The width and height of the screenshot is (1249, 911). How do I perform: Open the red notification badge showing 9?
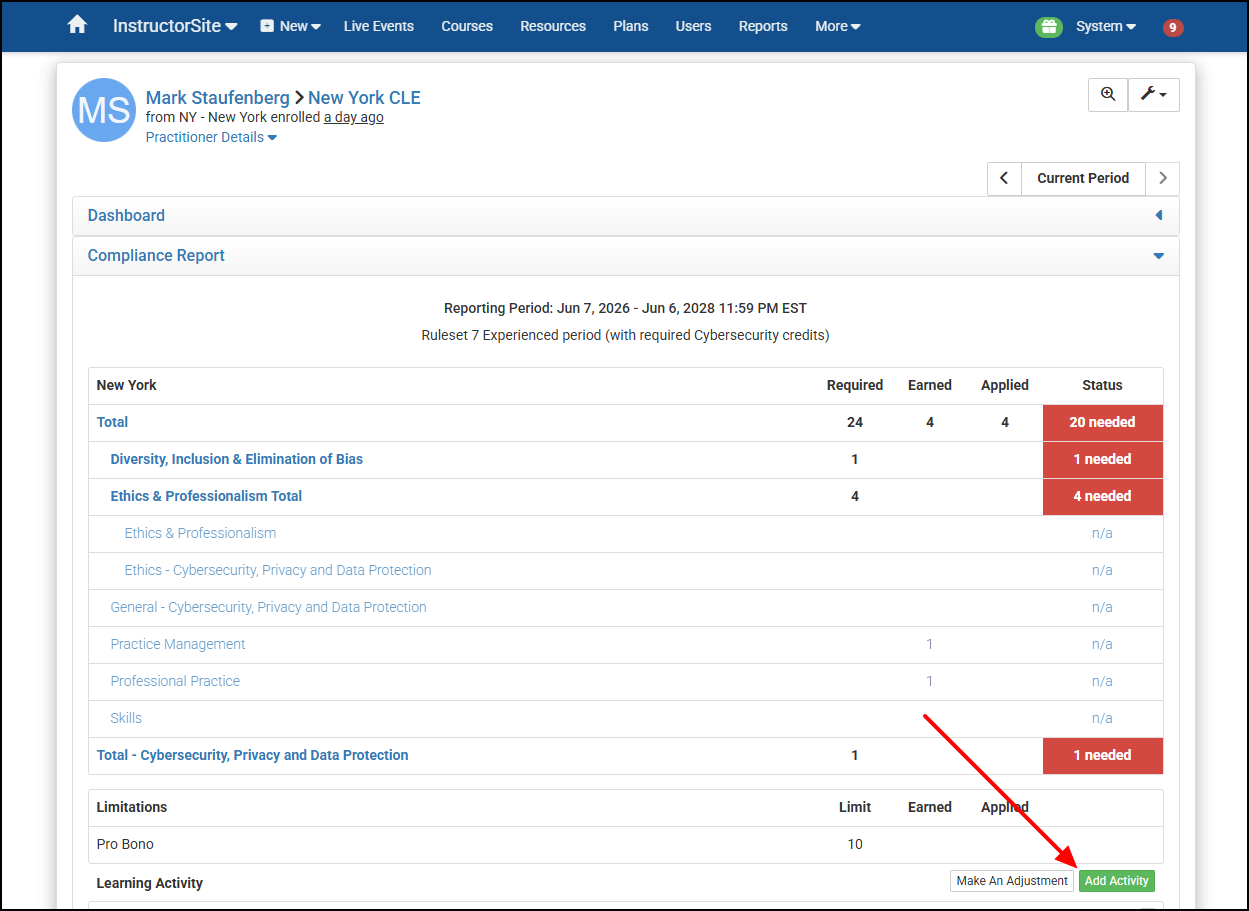tap(1173, 27)
